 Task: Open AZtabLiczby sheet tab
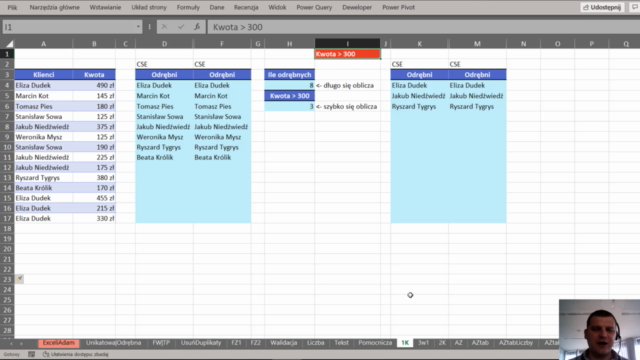point(516,343)
